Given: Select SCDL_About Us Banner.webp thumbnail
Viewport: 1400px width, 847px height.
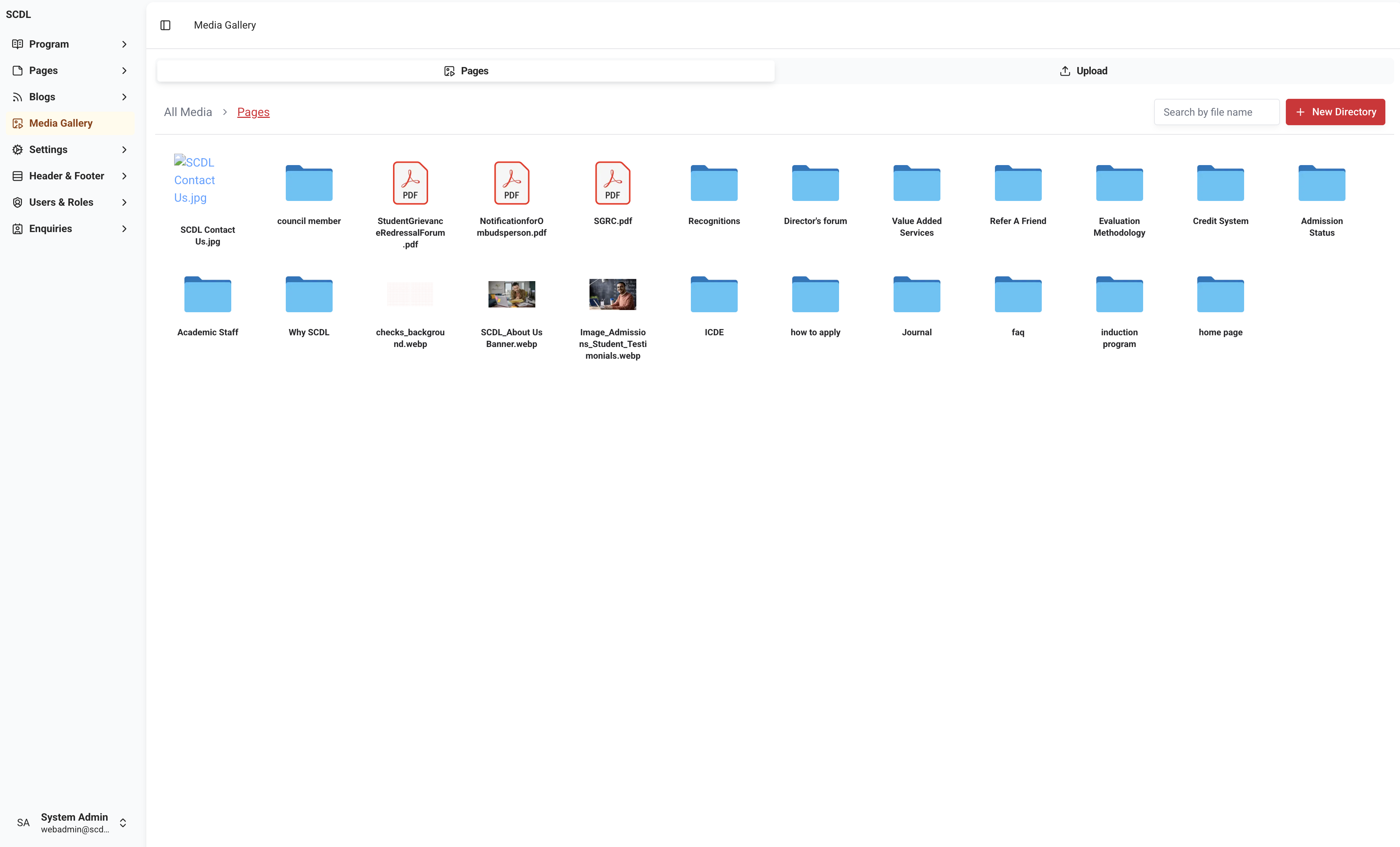Looking at the screenshot, I should pos(511,294).
